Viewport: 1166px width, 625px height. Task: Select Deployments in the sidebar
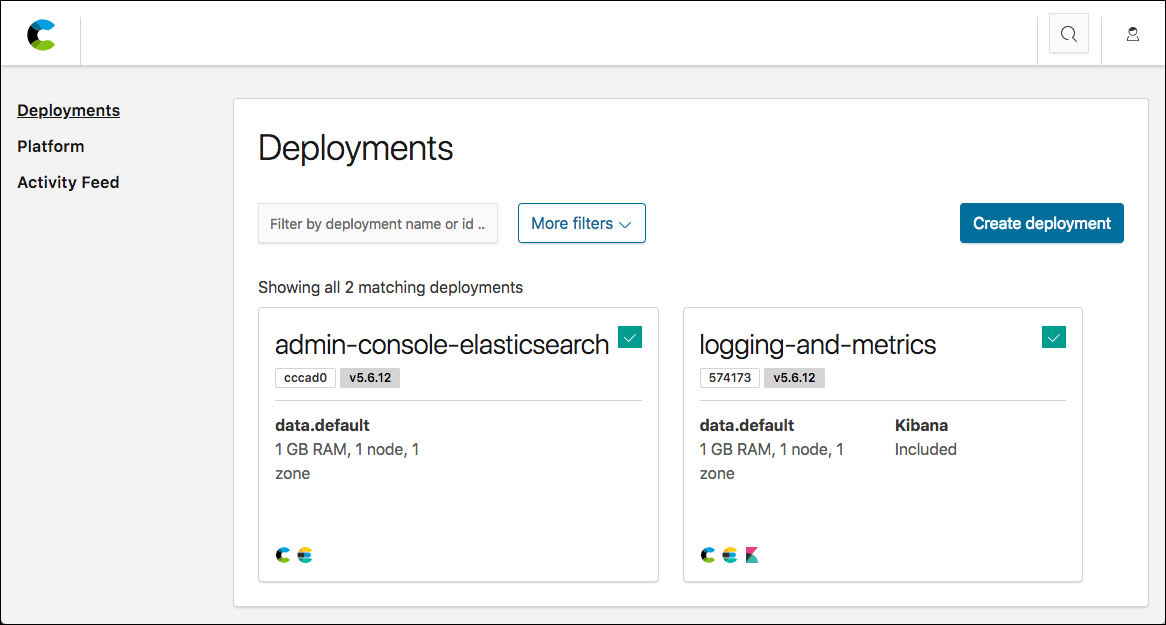[x=68, y=110]
